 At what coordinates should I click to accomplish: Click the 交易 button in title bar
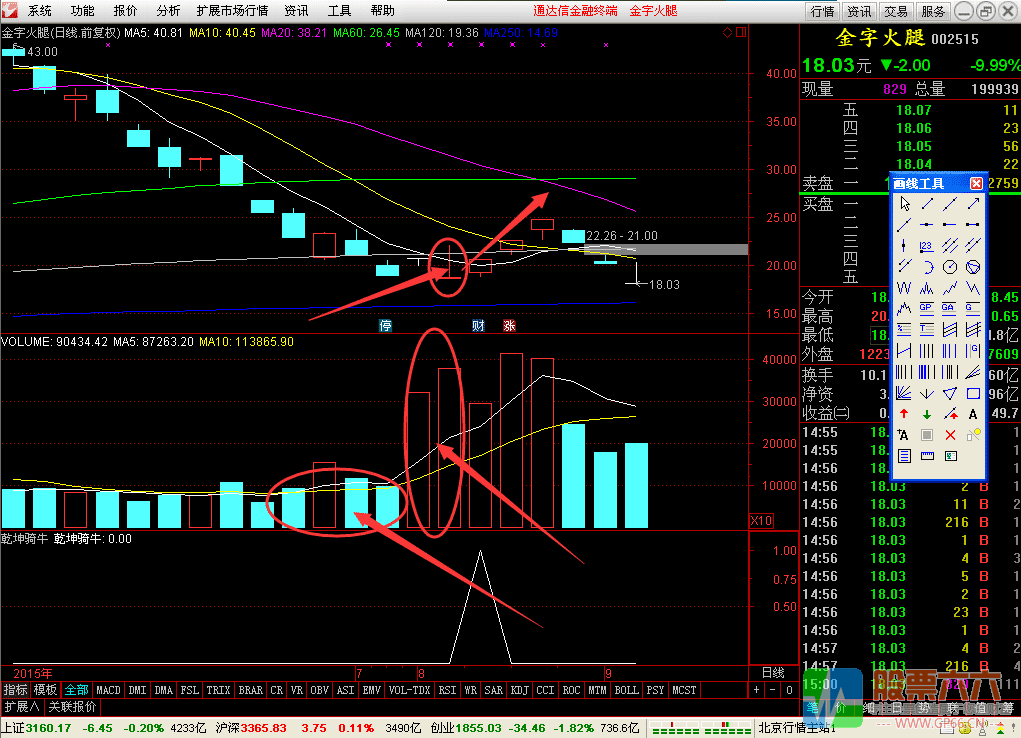pyautogui.click(x=896, y=11)
